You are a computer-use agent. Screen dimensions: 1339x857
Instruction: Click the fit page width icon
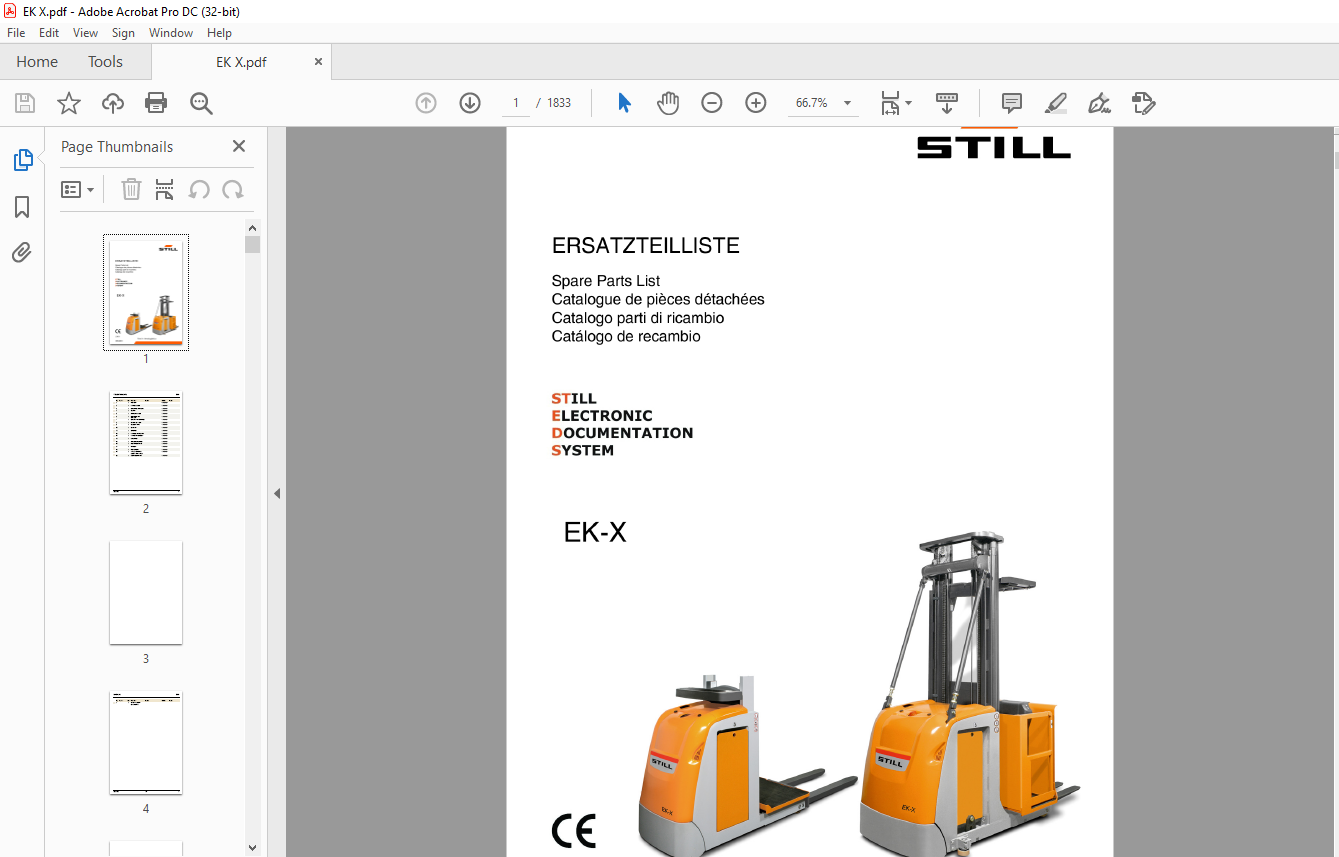click(x=890, y=103)
